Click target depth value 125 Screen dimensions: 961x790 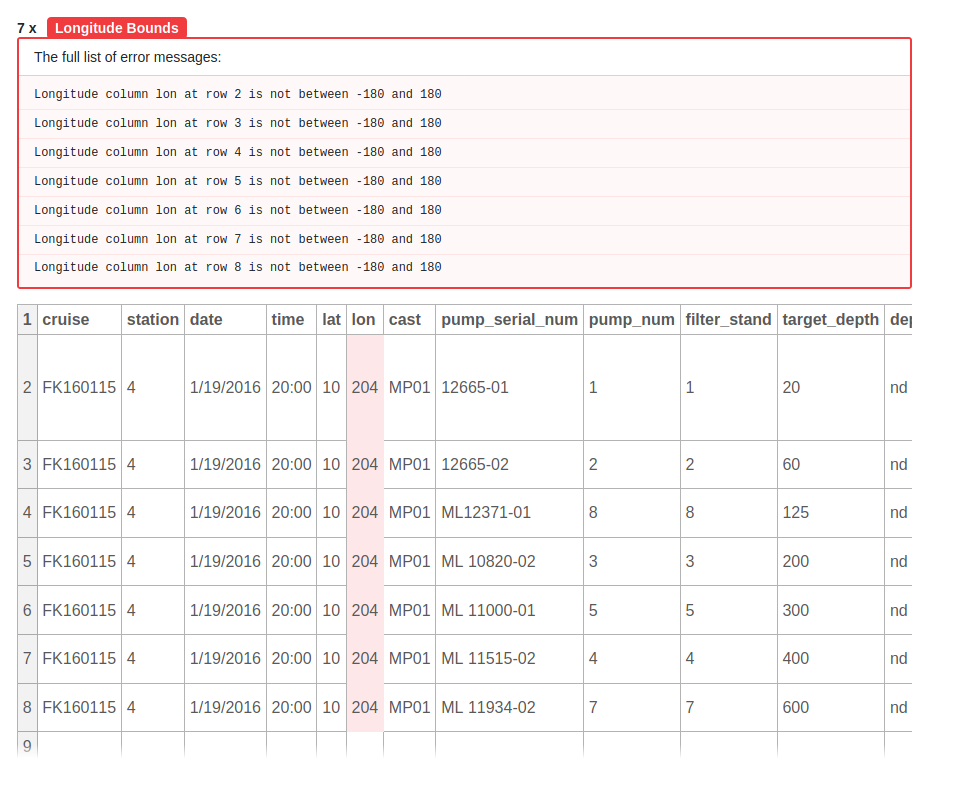830,512
